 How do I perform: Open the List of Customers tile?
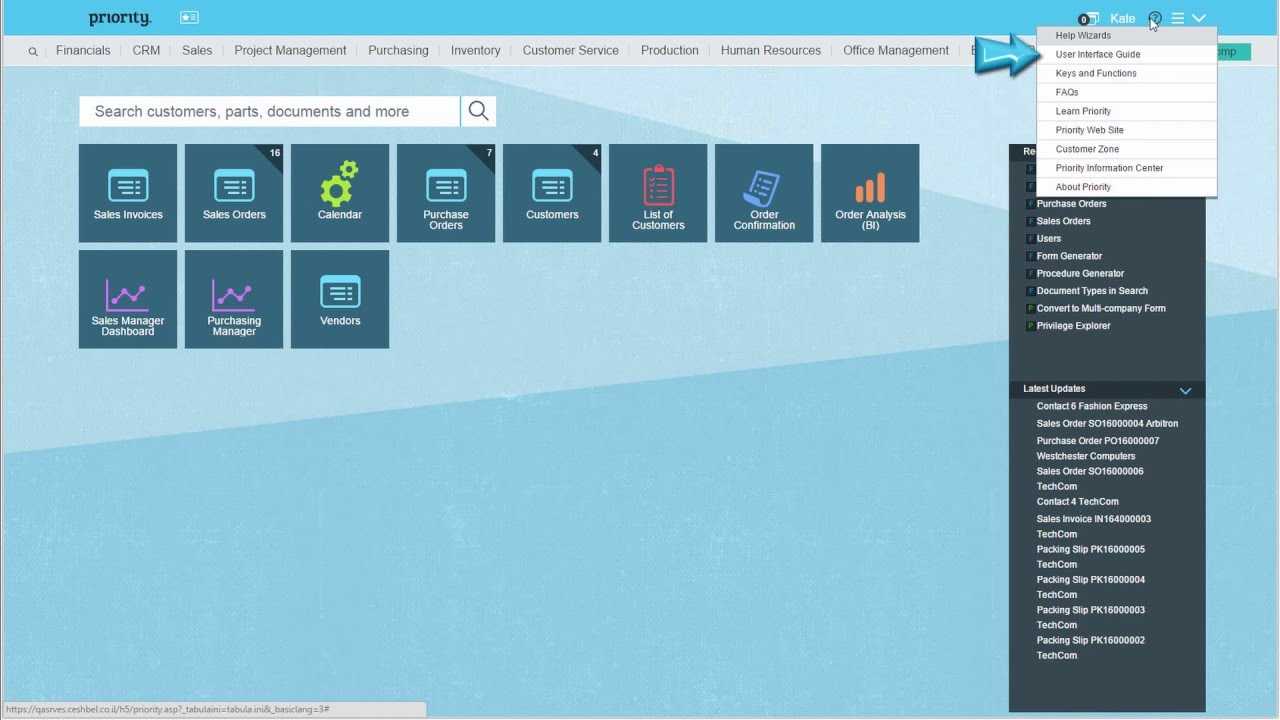pyautogui.click(x=658, y=193)
